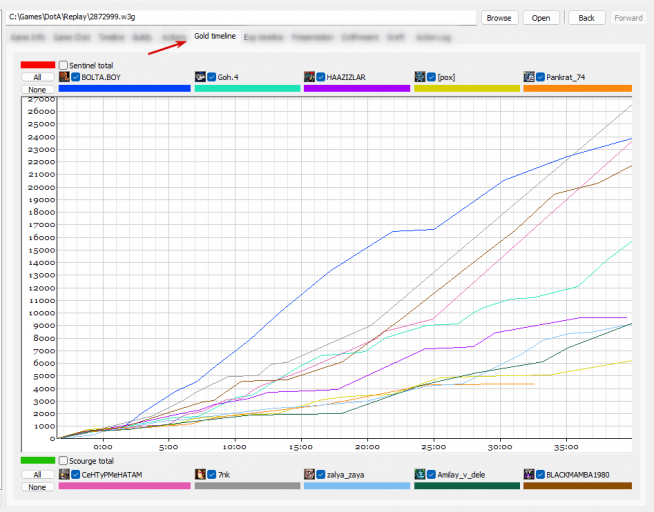Click Goh.4's hero portrait icon
Image resolution: width=654 pixels, height=512 pixels.
pyautogui.click(x=200, y=77)
